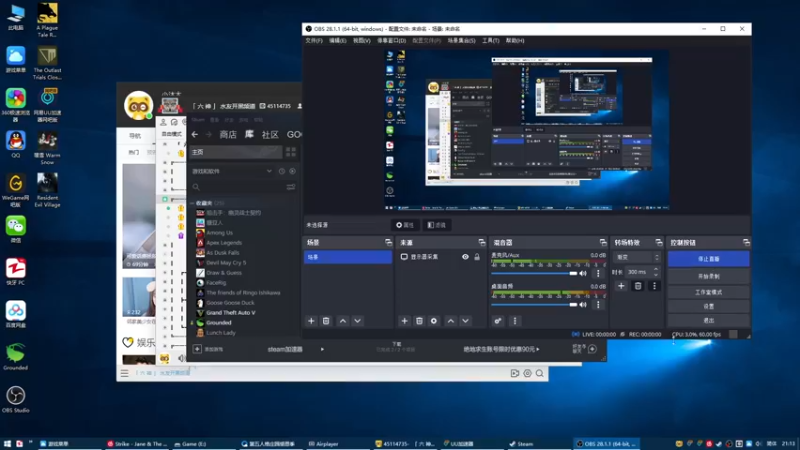Remove selected scene with trash icon
Screen dimensions: 800x450
coord(326,321)
